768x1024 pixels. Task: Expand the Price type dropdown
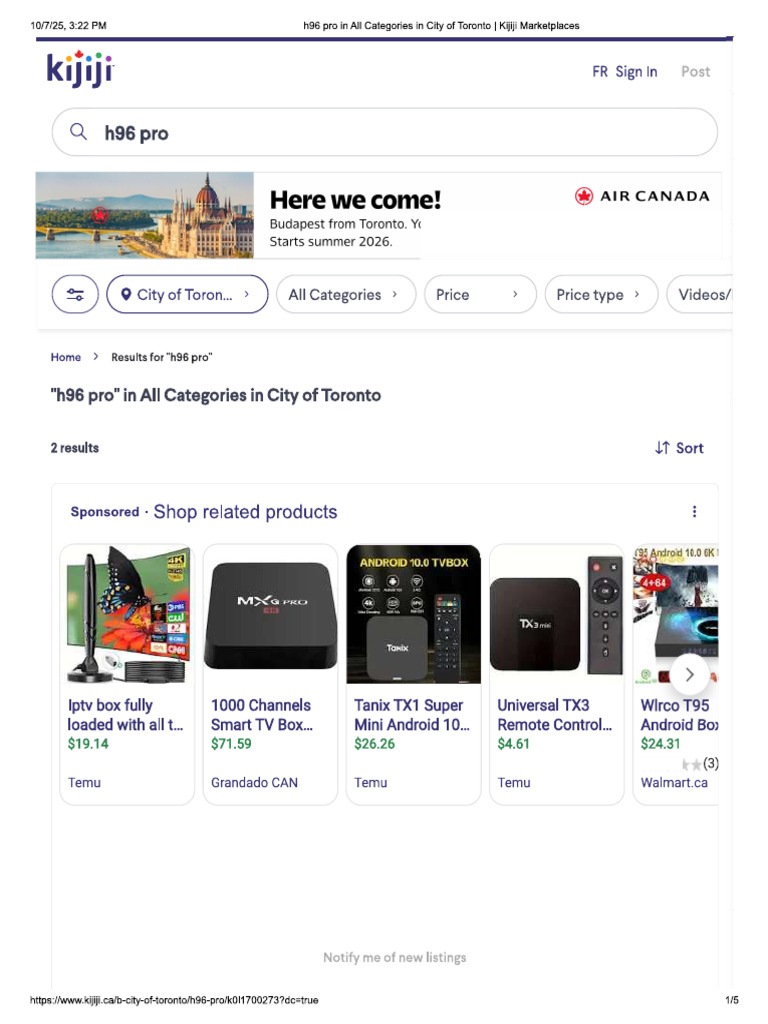[601, 295]
